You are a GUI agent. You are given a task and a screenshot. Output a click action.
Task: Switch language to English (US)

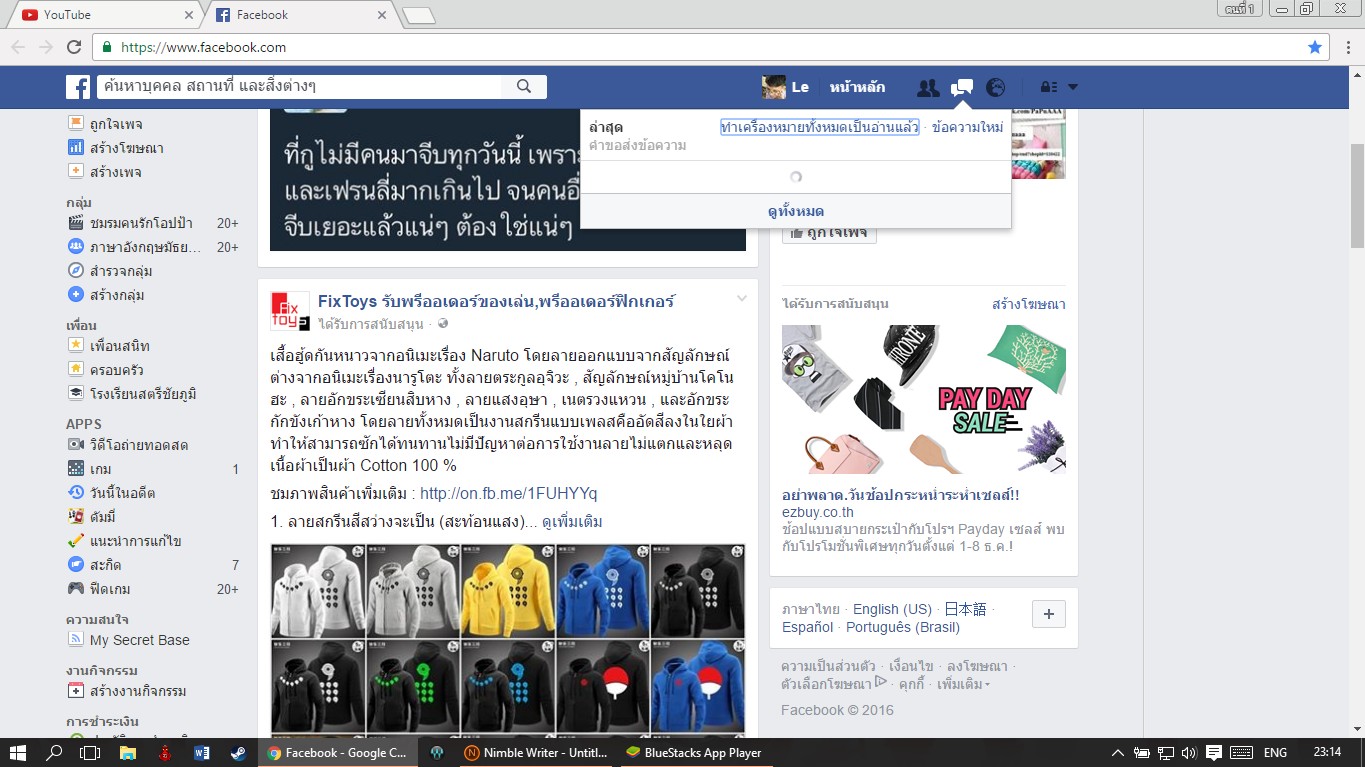coord(892,609)
